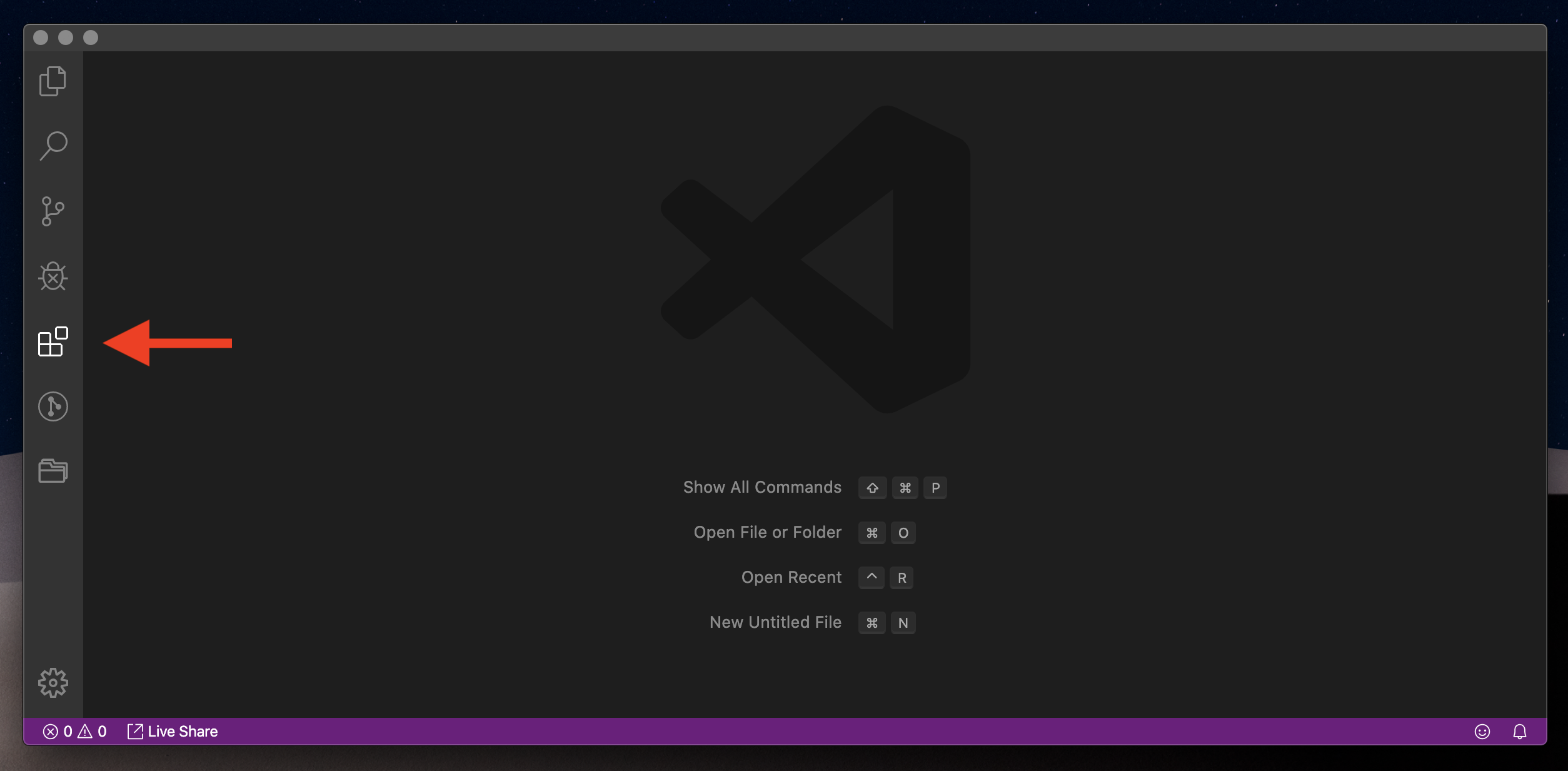
Task: Start a Live Share session from the status bar
Action: pyautogui.click(x=171, y=731)
